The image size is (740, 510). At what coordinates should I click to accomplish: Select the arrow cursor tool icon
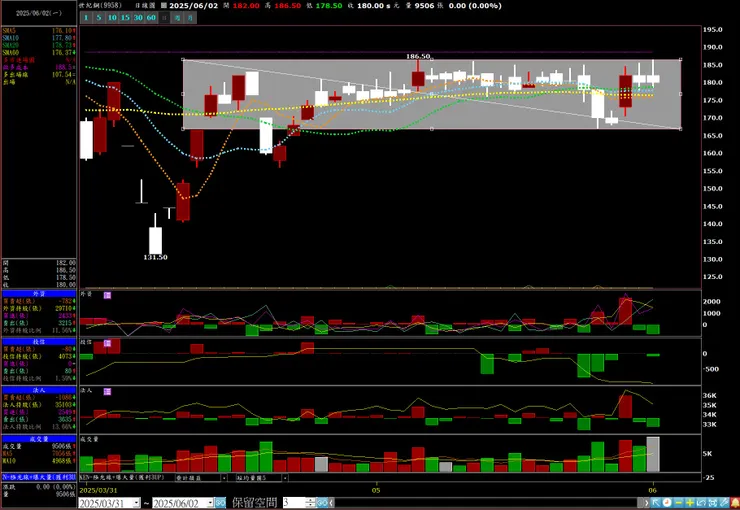click(x=656, y=503)
